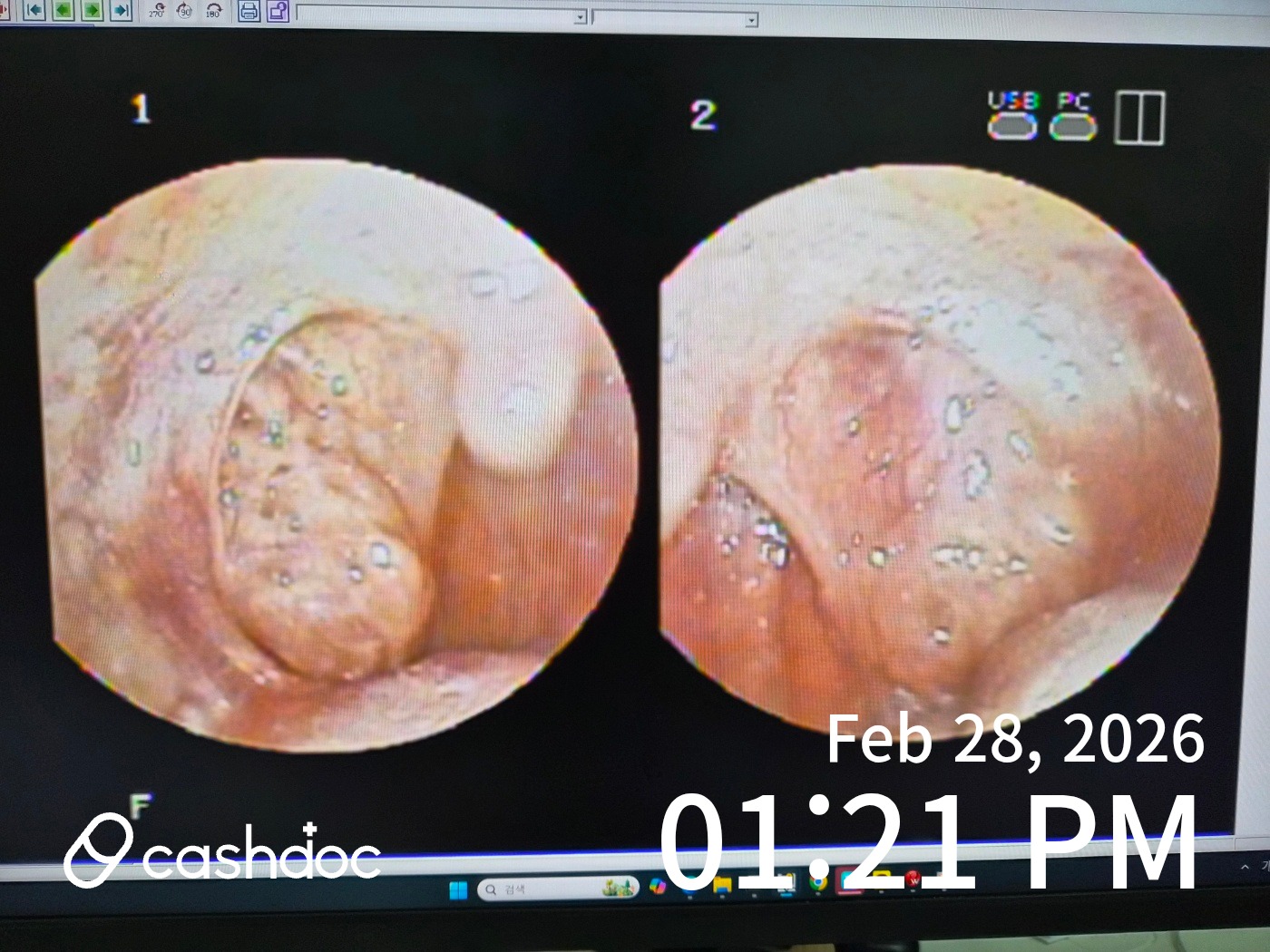Jump to the first image arrow

[x=34, y=10]
